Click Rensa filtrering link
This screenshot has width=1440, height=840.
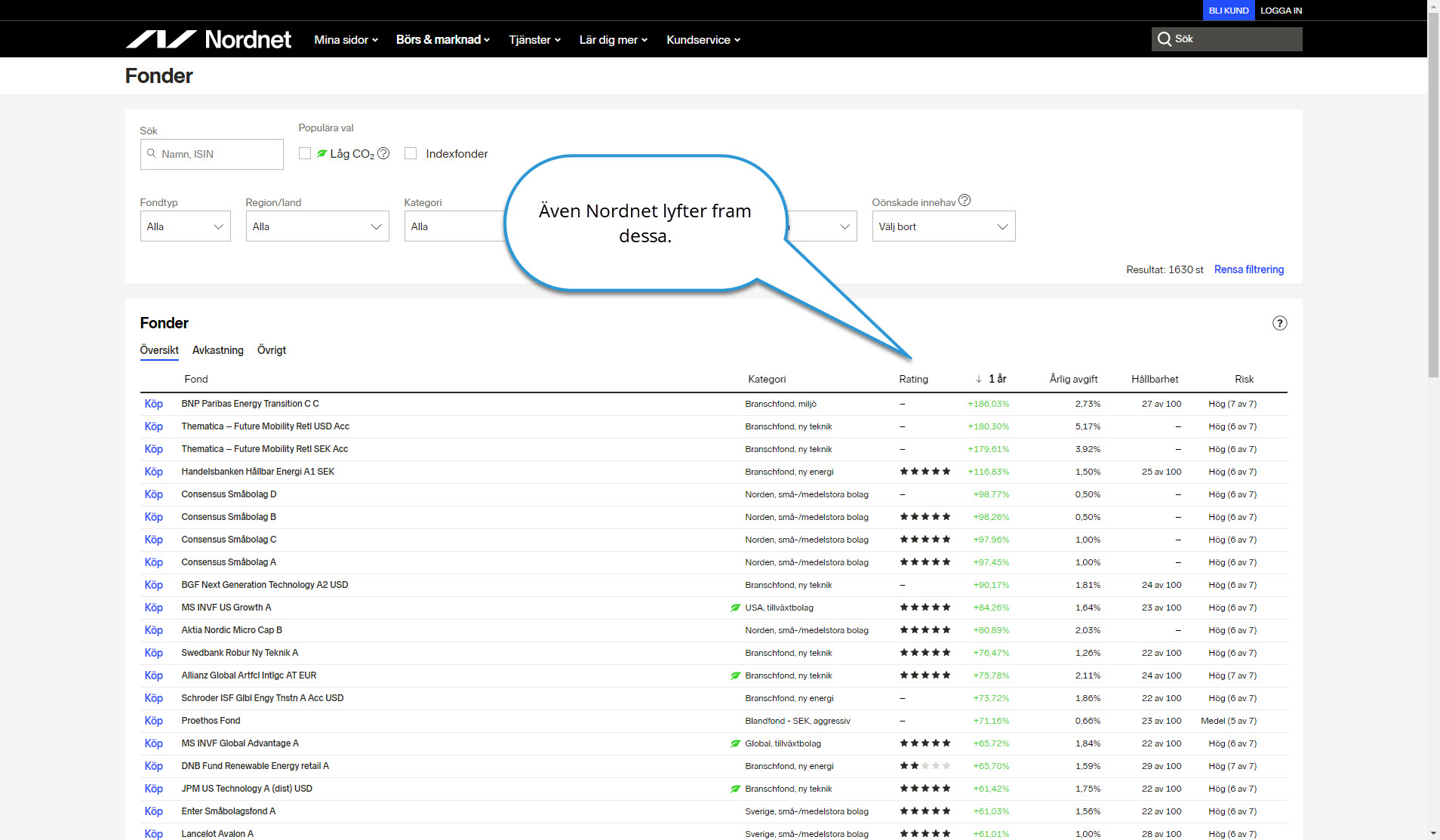[1249, 269]
